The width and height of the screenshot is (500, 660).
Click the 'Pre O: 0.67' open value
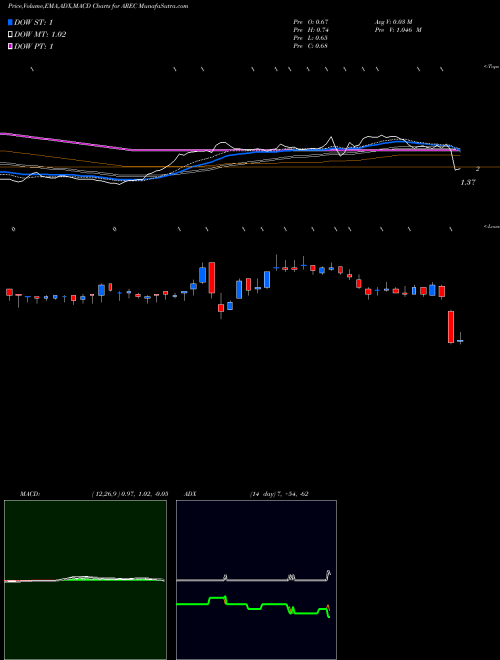tap(311, 22)
